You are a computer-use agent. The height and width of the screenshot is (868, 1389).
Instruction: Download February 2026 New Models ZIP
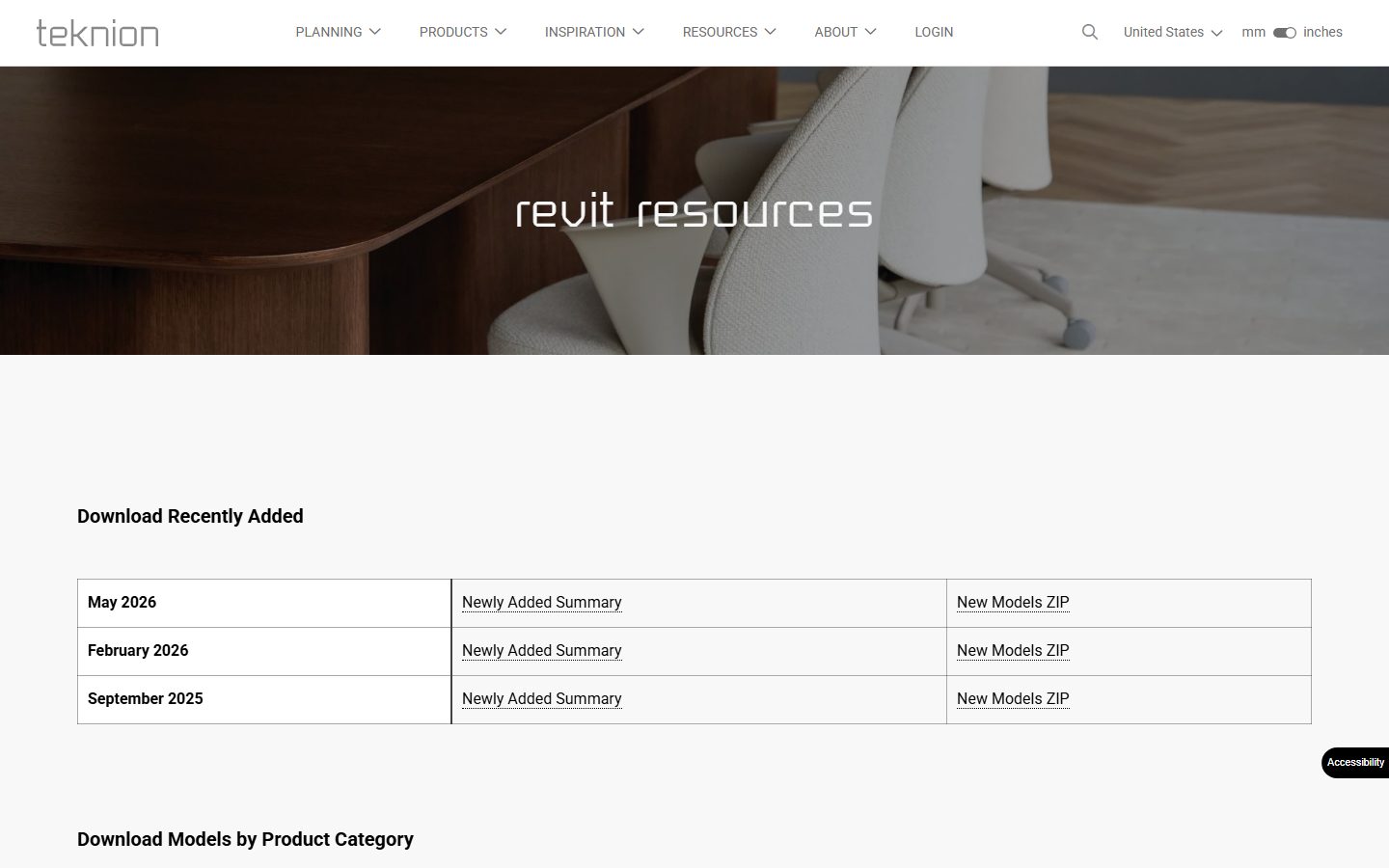click(x=1013, y=651)
